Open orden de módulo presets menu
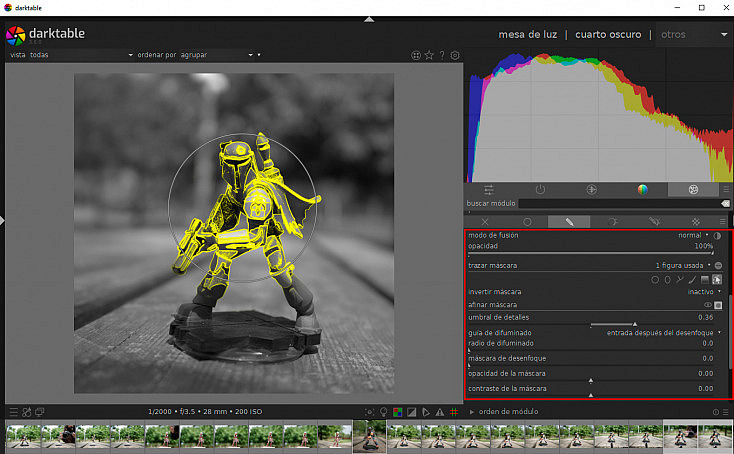The width and height of the screenshot is (734, 454). (725, 412)
